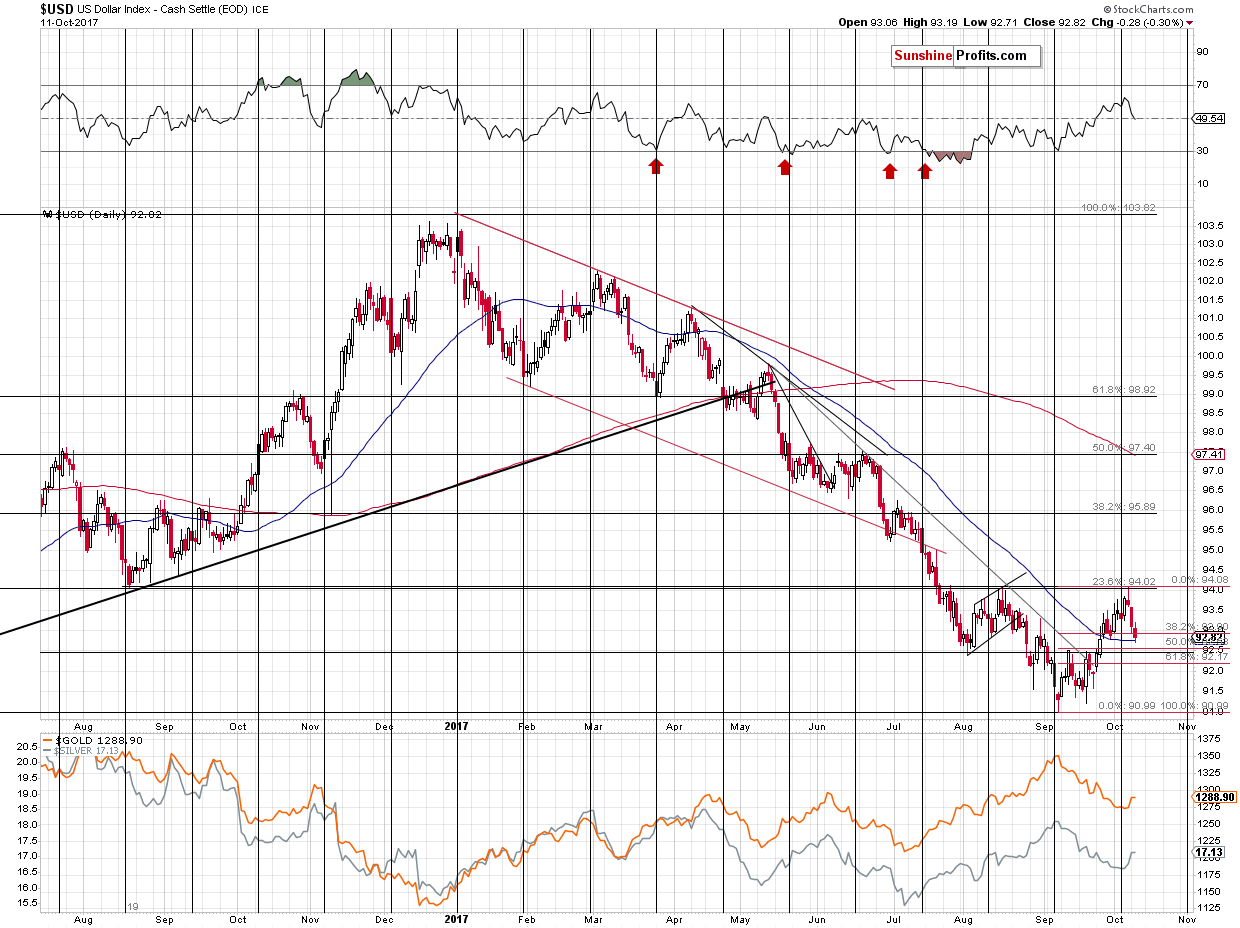Image resolution: width=1240 pixels, height=928 pixels.
Task: Click the RSI axis label '90'
Action: coord(1204,52)
